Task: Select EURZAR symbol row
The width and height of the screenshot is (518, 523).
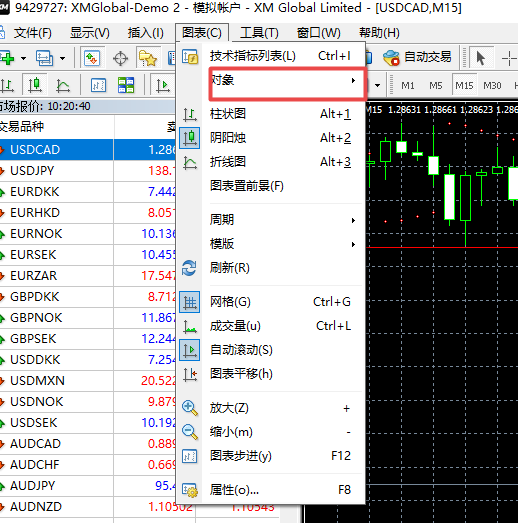Action: (87, 276)
